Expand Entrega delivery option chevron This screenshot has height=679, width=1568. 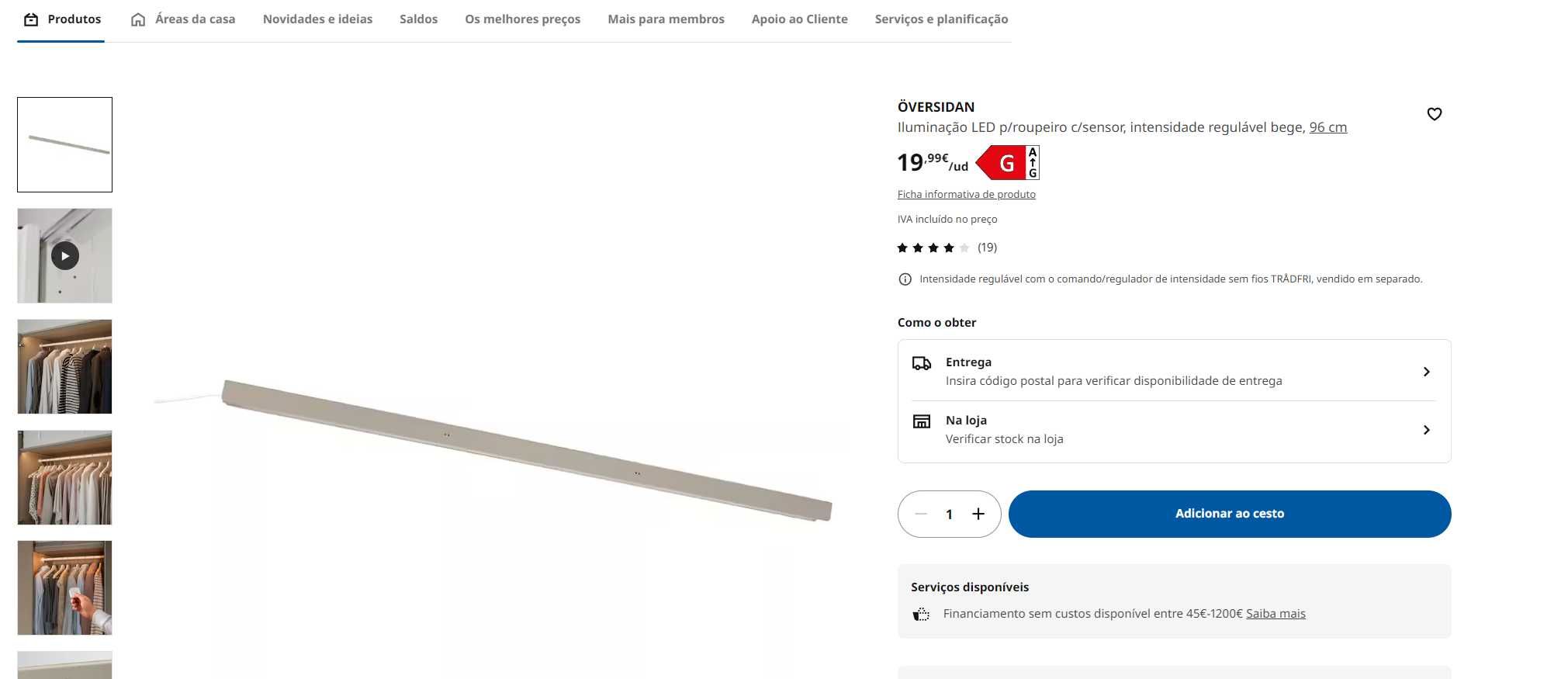(1426, 372)
